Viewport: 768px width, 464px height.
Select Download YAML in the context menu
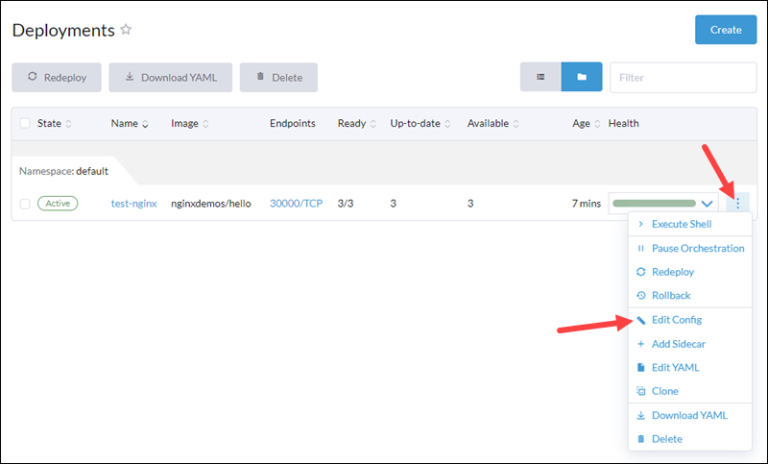[x=690, y=415]
